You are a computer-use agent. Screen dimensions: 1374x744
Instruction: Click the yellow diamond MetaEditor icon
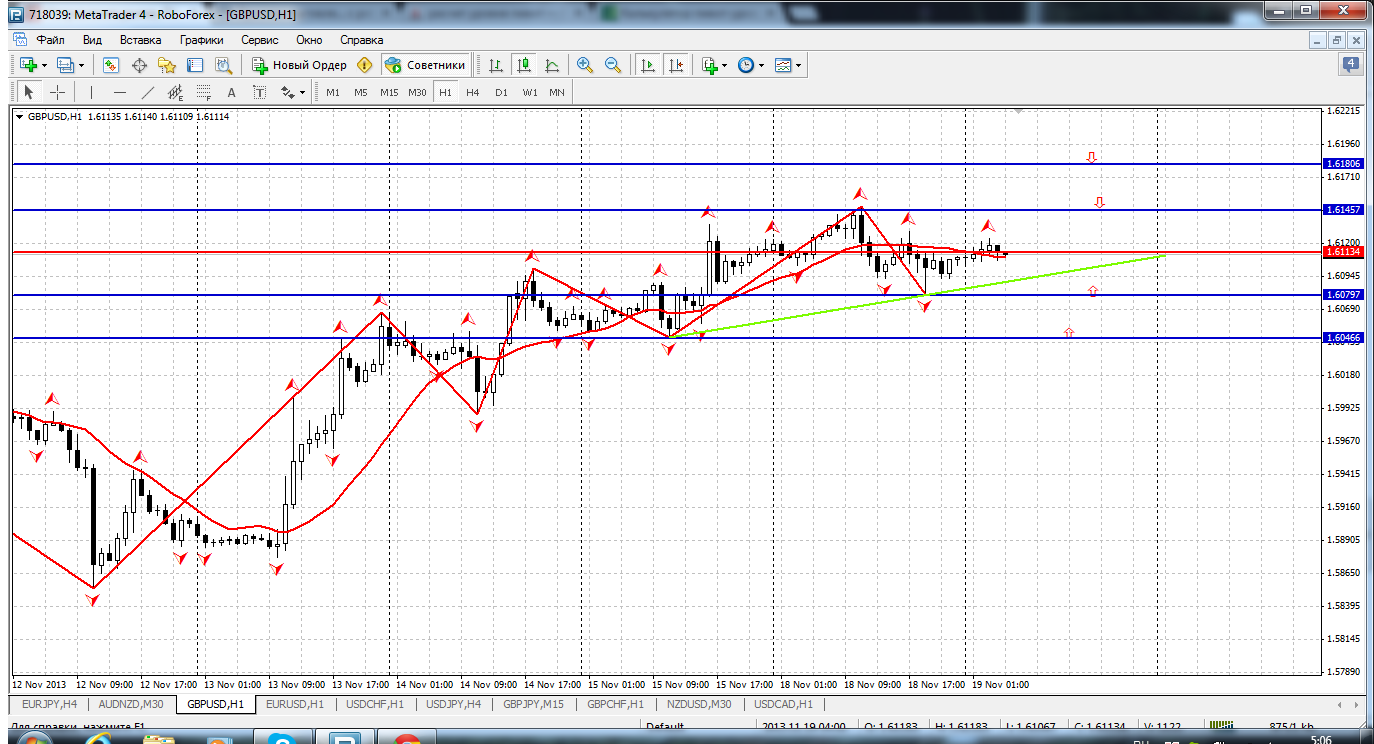tap(365, 65)
